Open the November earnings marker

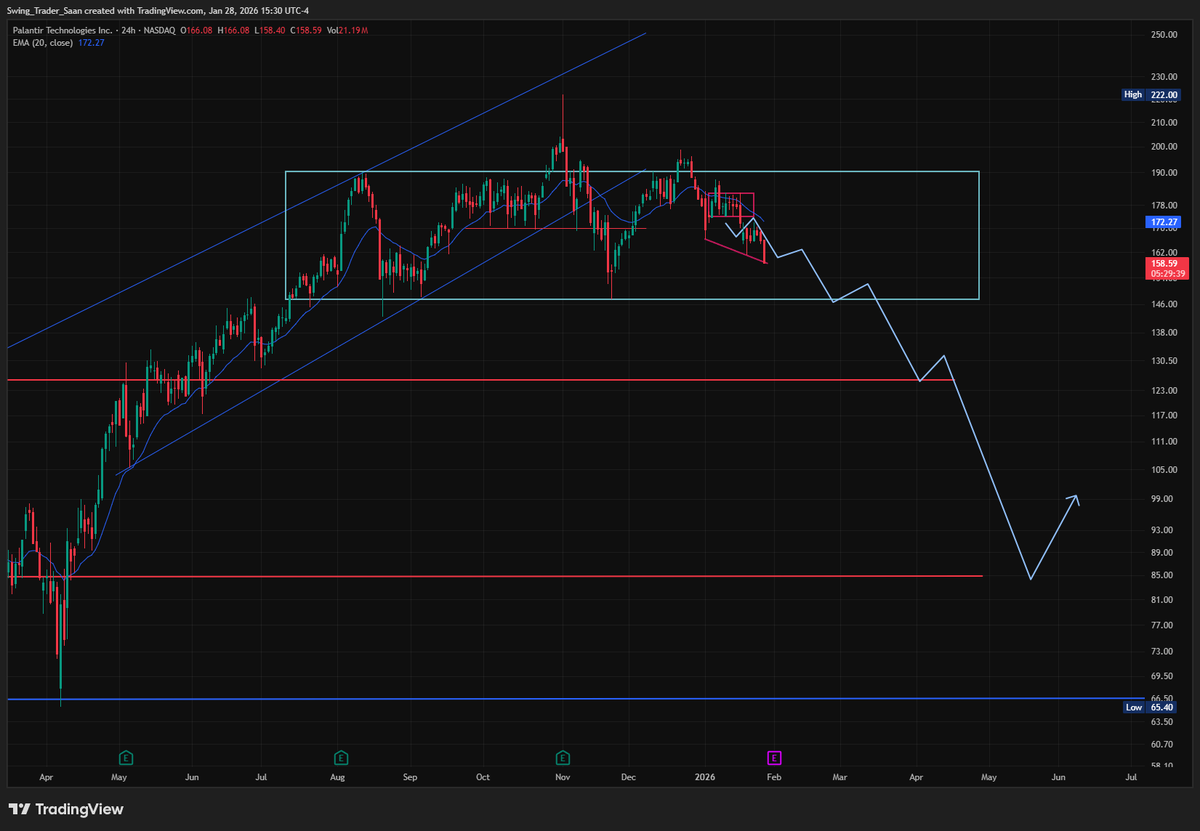tap(563, 757)
